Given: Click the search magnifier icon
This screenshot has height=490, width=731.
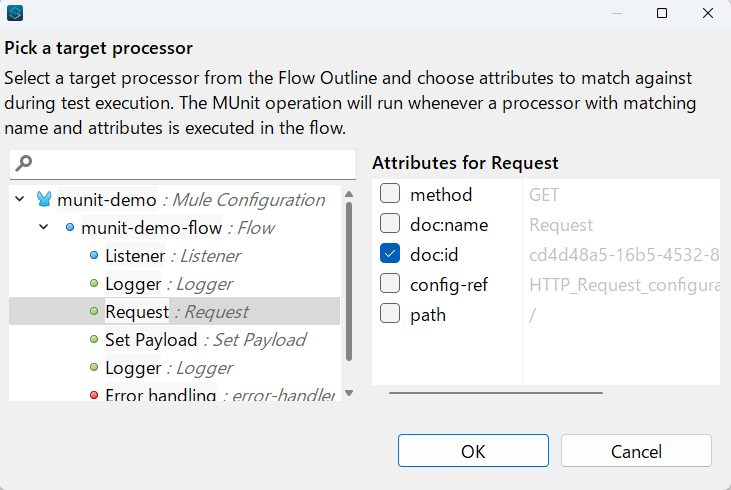Looking at the screenshot, I should (25, 163).
